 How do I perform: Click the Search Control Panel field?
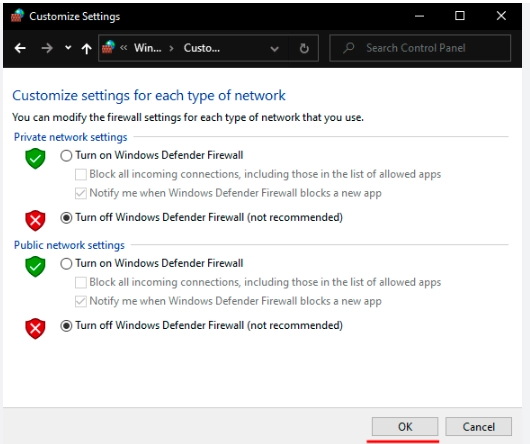pos(420,48)
